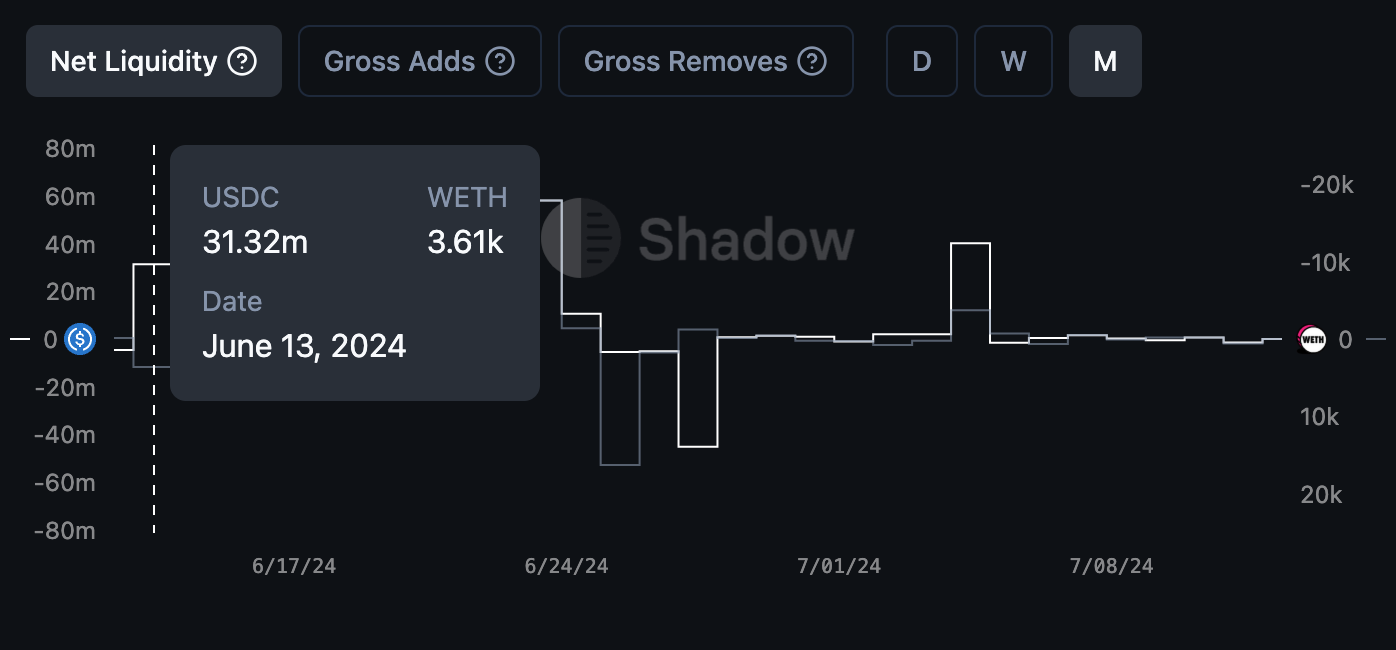Click the Gross Removes help icon

point(812,62)
